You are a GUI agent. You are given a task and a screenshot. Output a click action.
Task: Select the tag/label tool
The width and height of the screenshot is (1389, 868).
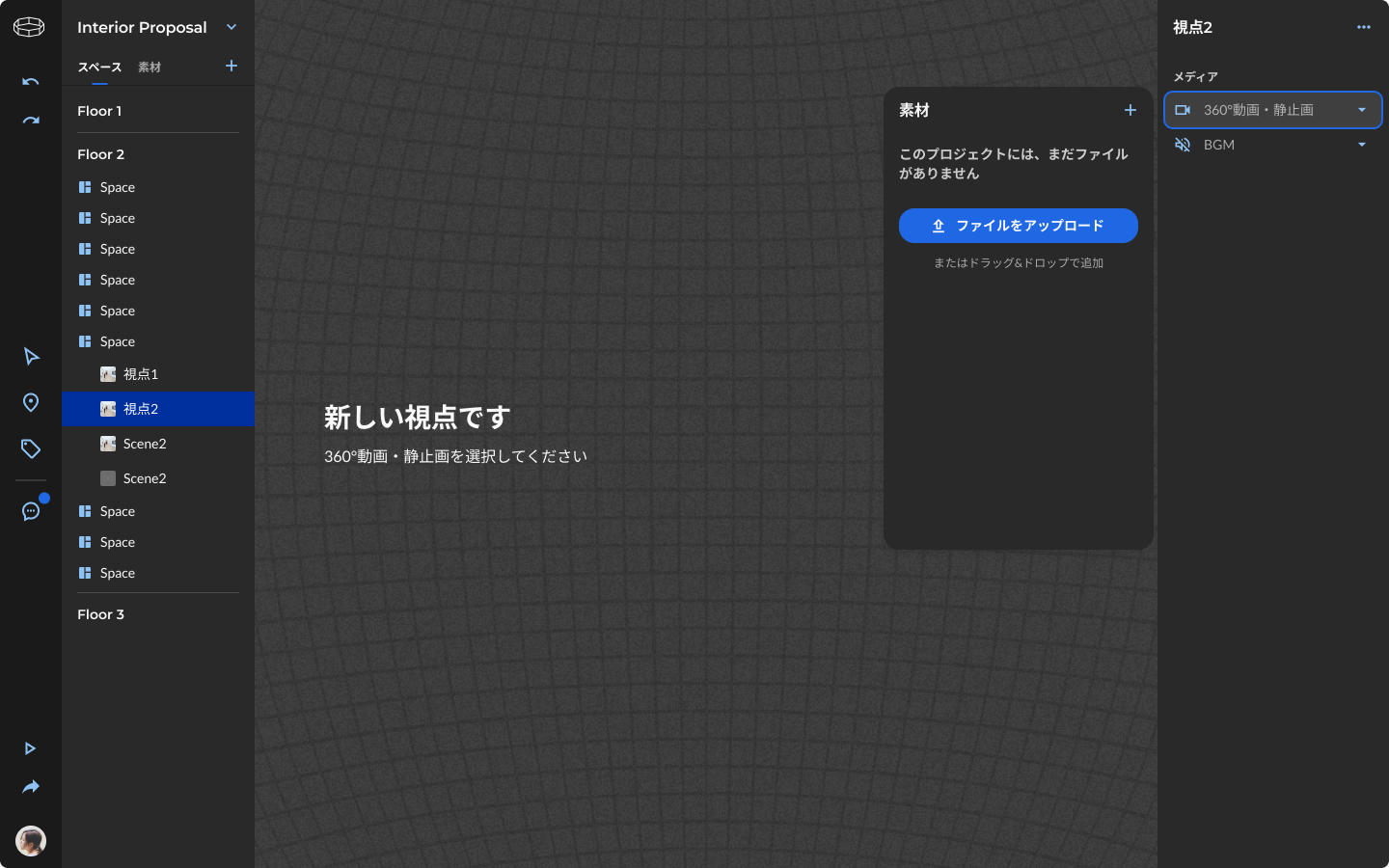30,449
